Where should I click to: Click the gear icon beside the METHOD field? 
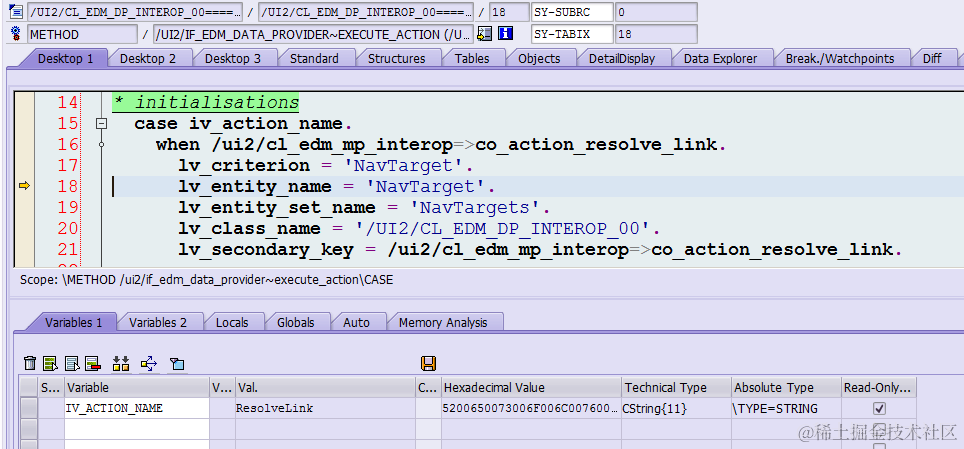click(15, 34)
